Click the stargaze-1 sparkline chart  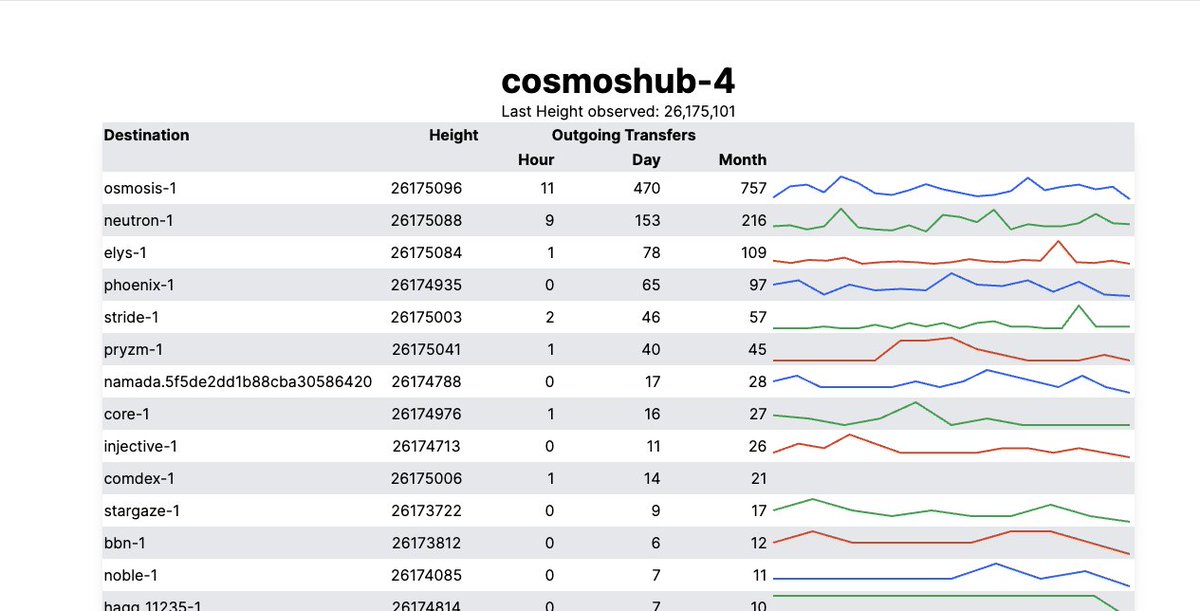point(951,510)
